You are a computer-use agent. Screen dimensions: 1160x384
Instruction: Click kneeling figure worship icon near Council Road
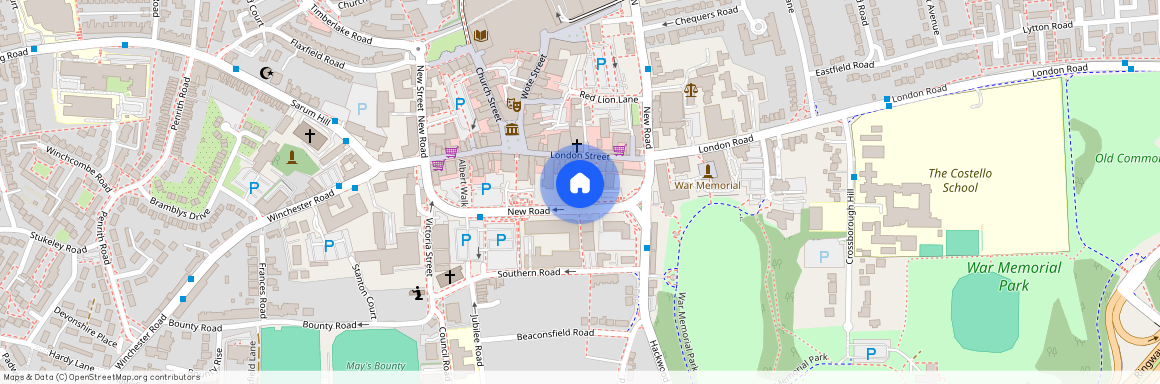(x=419, y=293)
